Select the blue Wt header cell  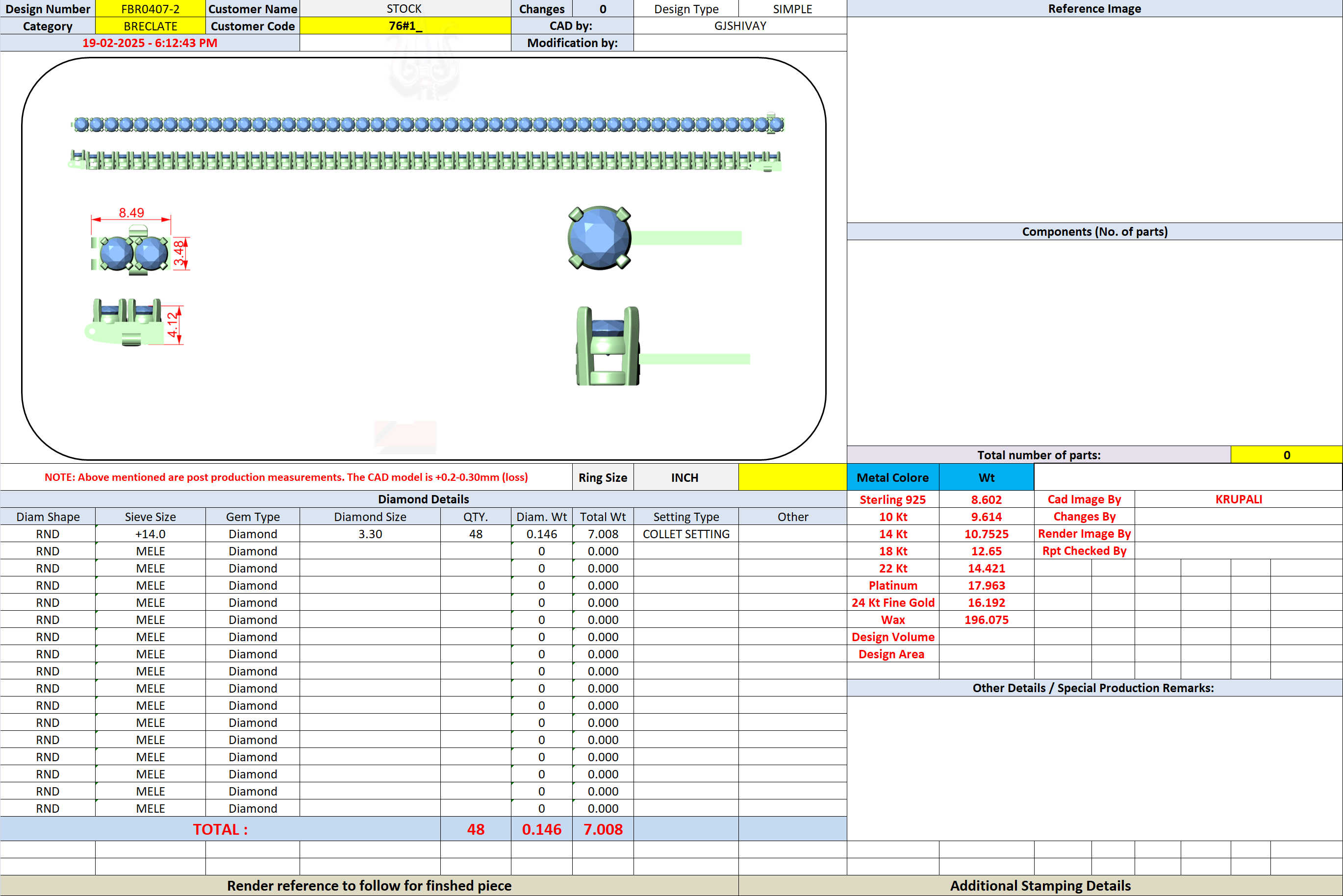(987, 477)
